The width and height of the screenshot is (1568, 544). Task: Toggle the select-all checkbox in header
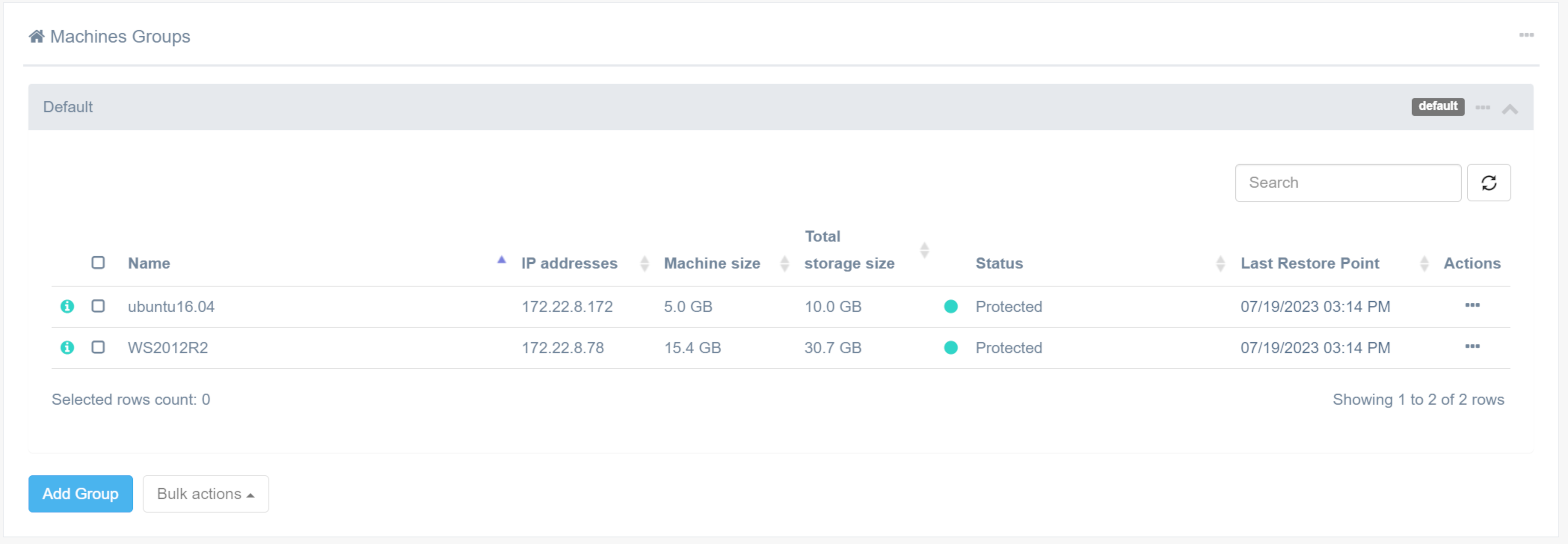click(x=98, y=263)
